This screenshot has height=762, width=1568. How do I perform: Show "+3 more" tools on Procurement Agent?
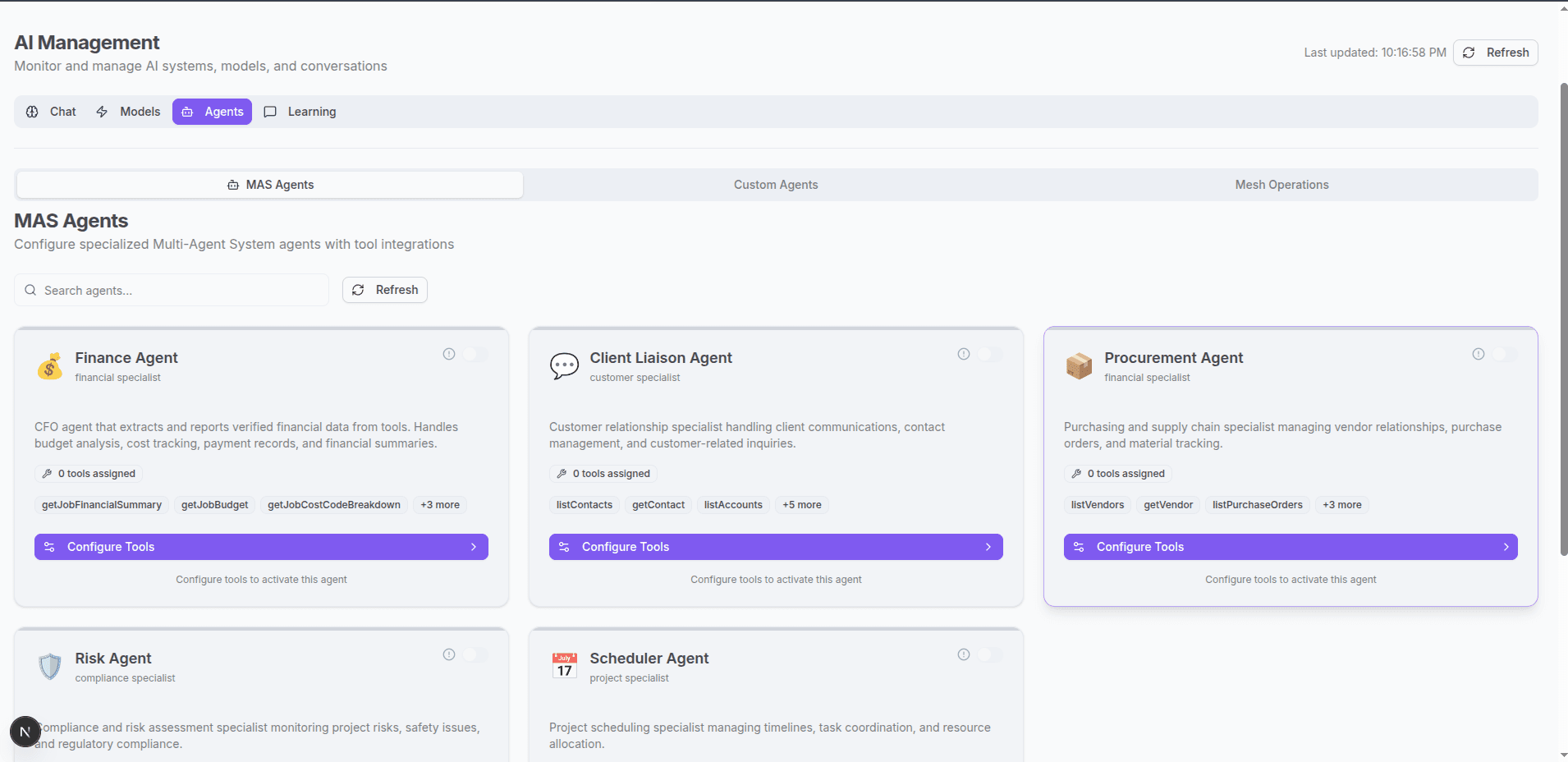1341,505
